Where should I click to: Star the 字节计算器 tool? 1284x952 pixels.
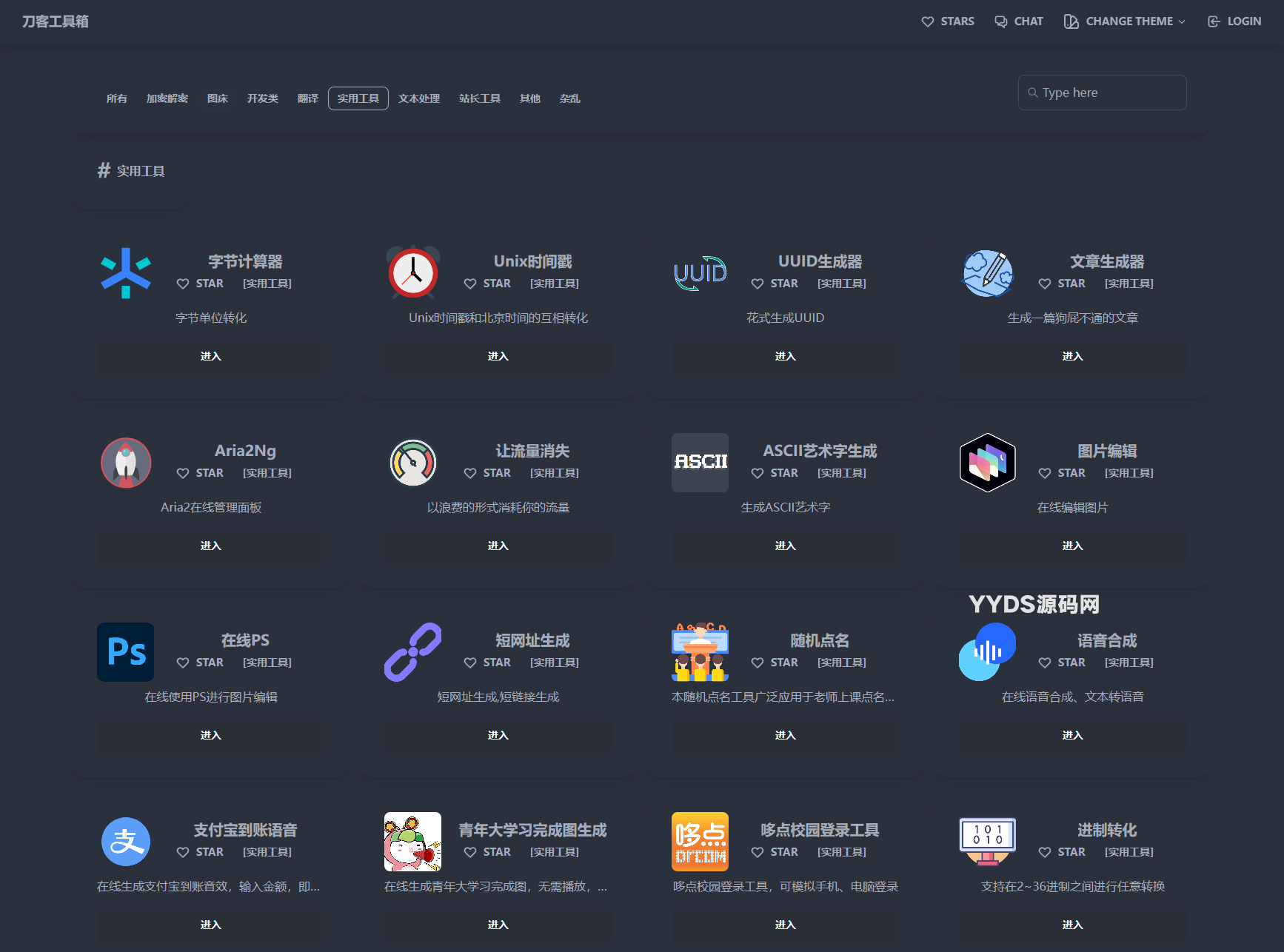click(x=200, y=284)
